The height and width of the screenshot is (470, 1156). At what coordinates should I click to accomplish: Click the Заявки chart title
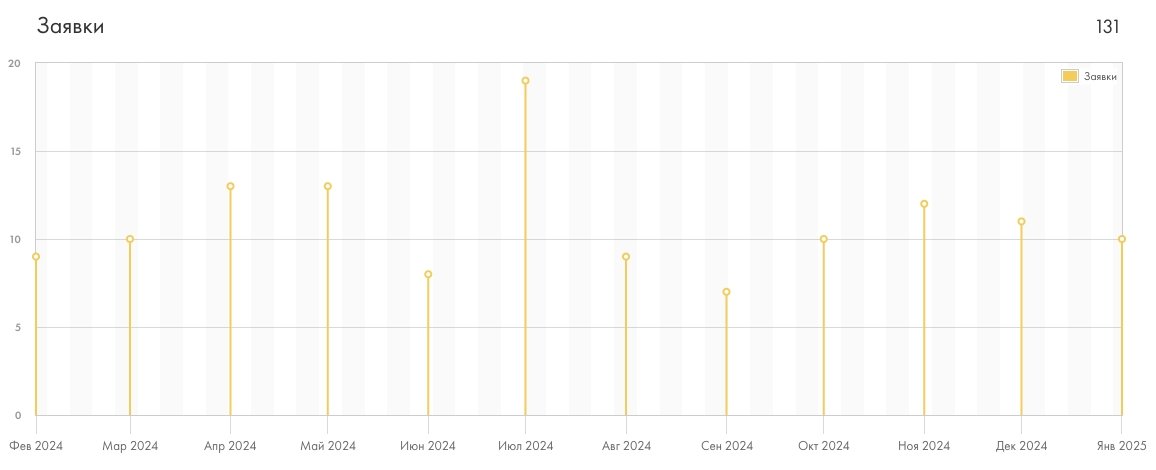point(70,27)
